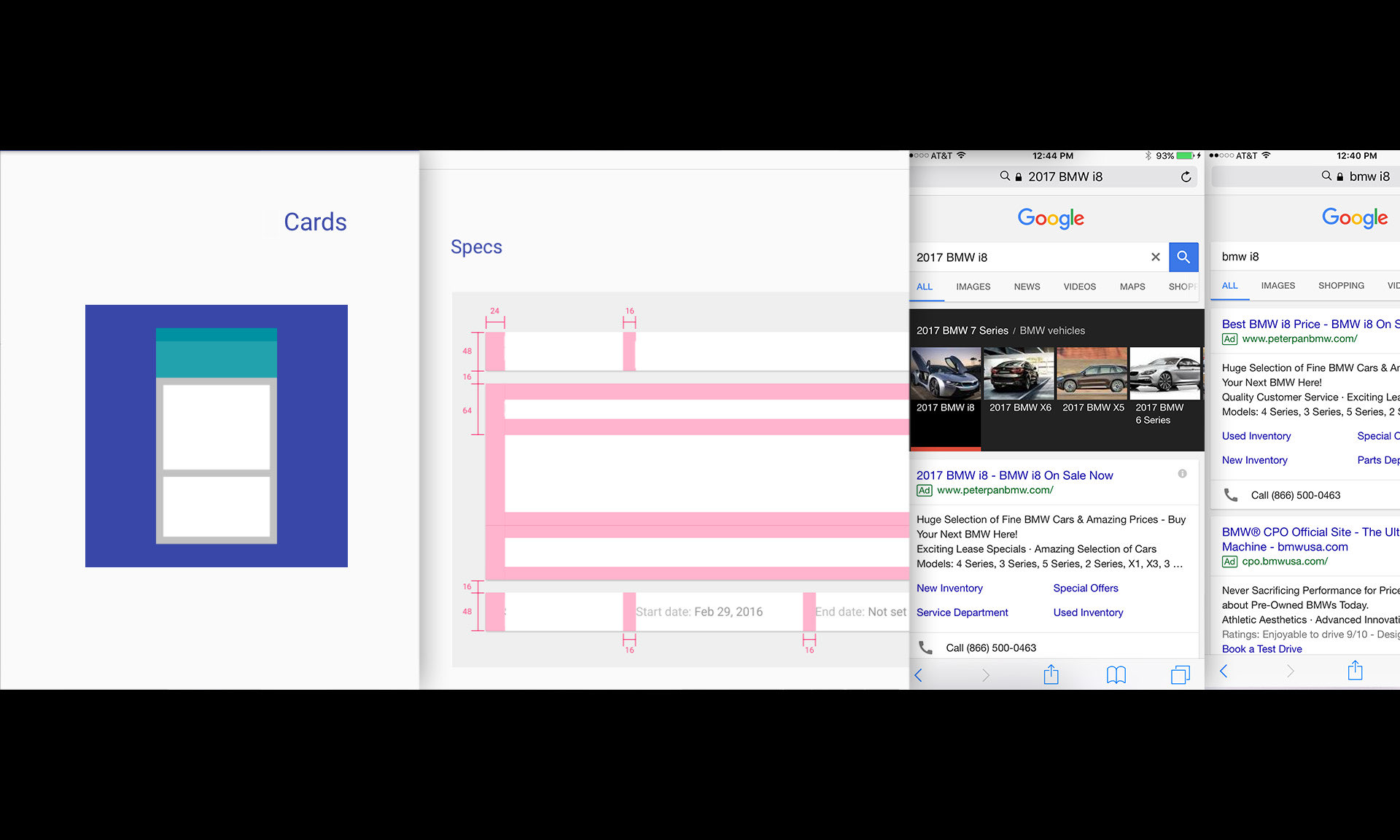Click the 2017 BMW X5 car thumbnail

click(1092, 373)
